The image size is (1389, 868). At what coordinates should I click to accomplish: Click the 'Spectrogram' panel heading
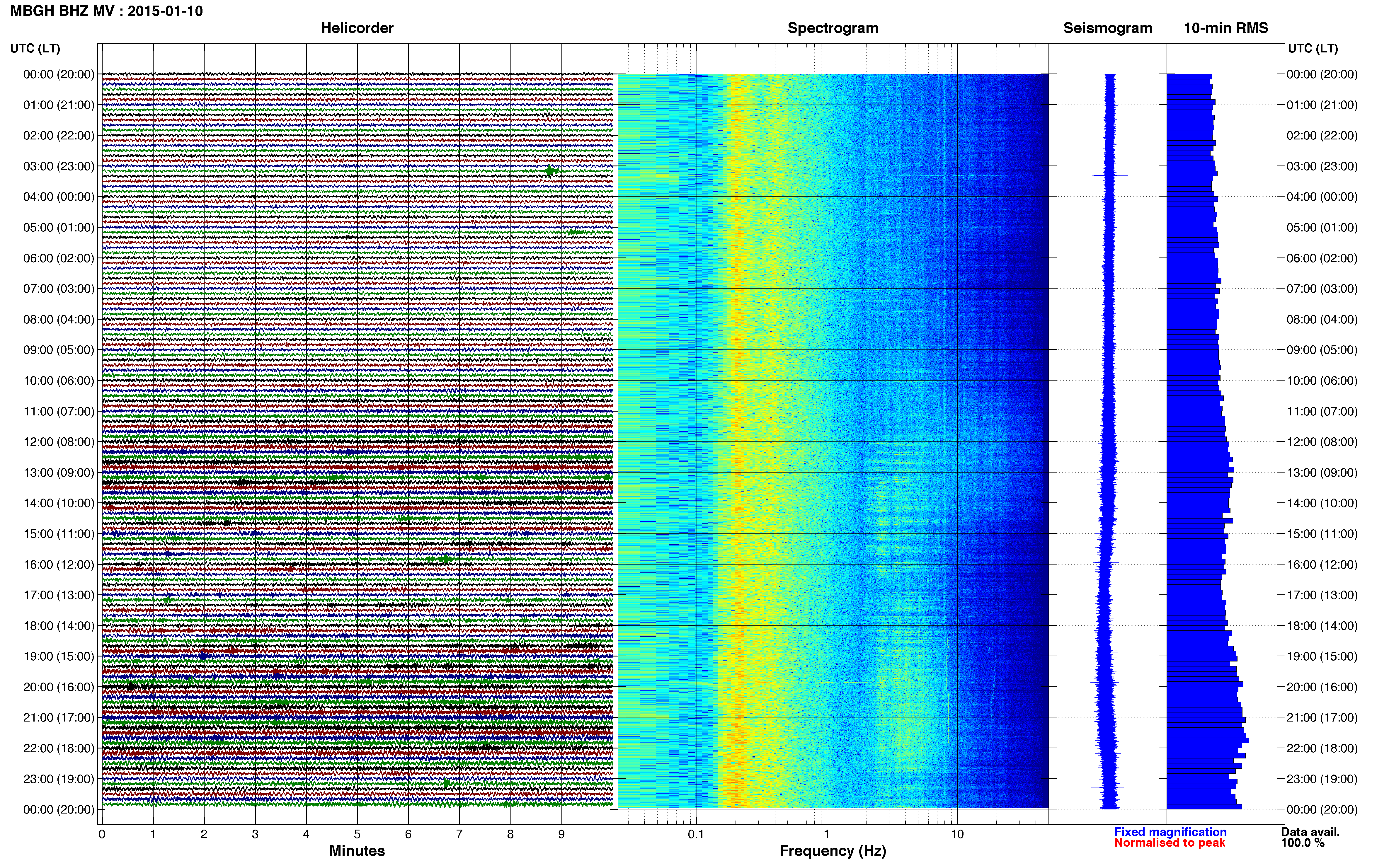click(x=833, y=28)
